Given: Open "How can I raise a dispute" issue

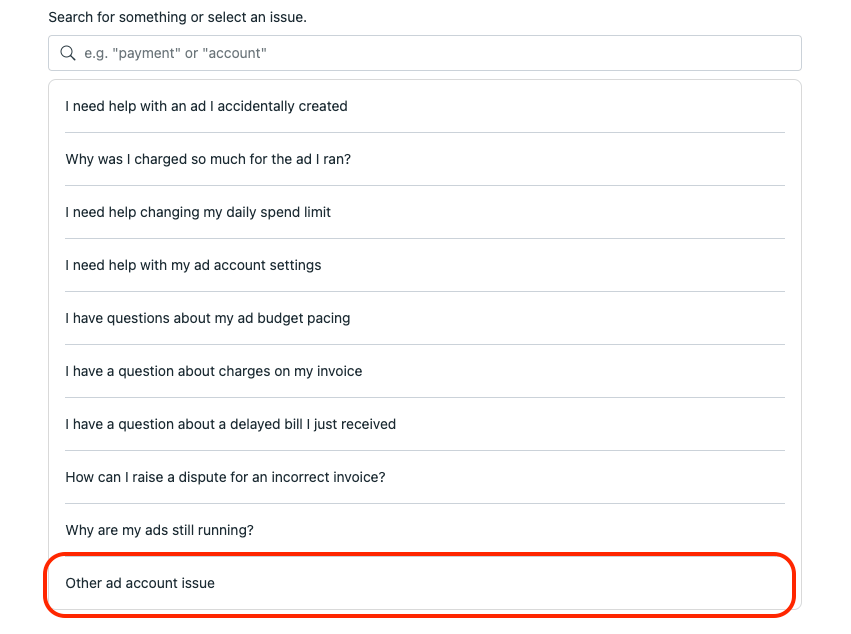Looking at the screenshot, I should pyautogui.click(x=225, y=477).
